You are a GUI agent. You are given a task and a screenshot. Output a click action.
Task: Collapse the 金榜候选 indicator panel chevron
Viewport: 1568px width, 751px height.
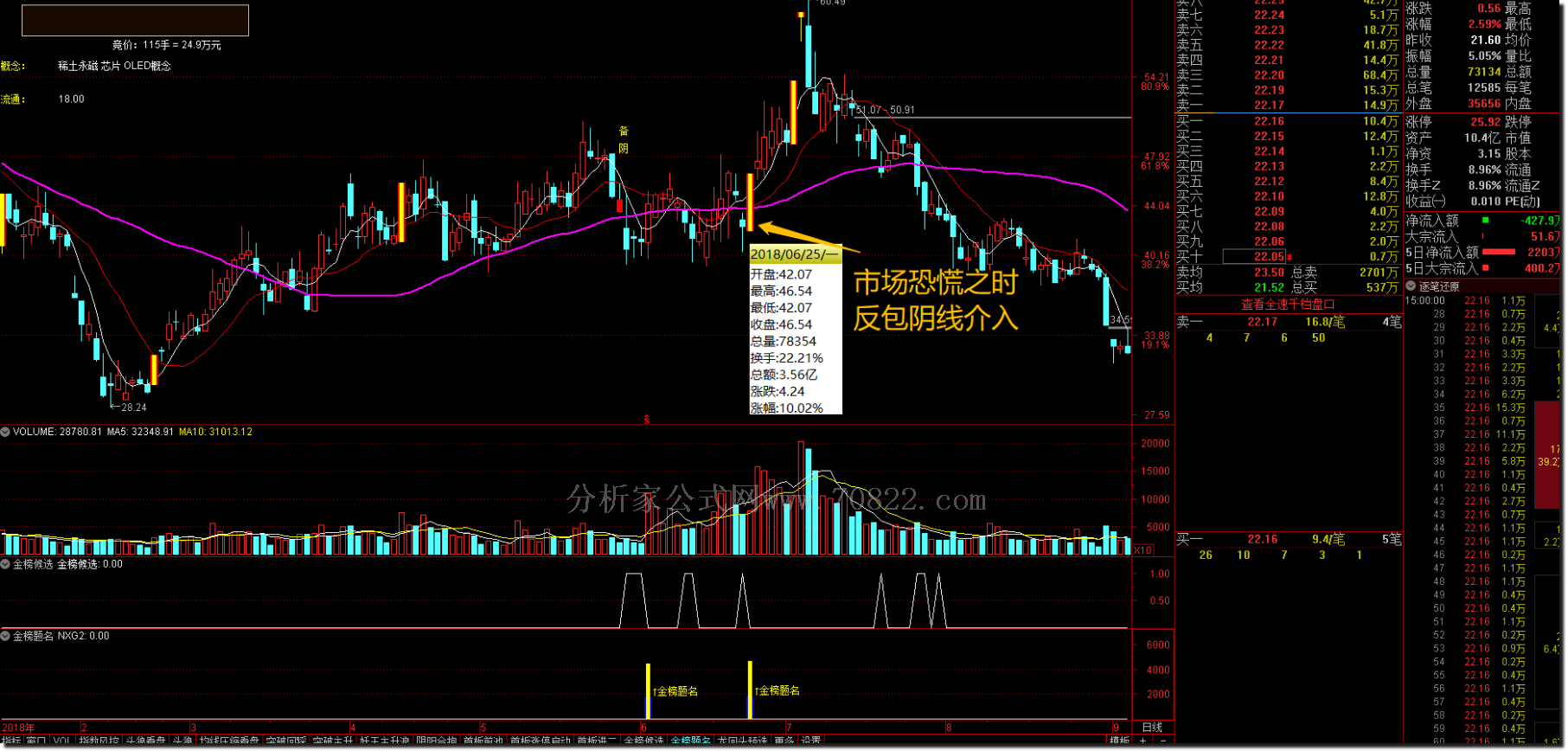[5, 564]
